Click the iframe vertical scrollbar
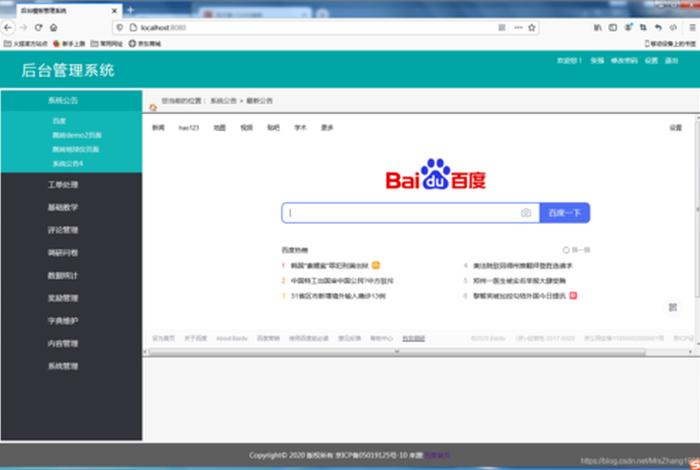The image size is (700, 470). (x=697, y=208)
